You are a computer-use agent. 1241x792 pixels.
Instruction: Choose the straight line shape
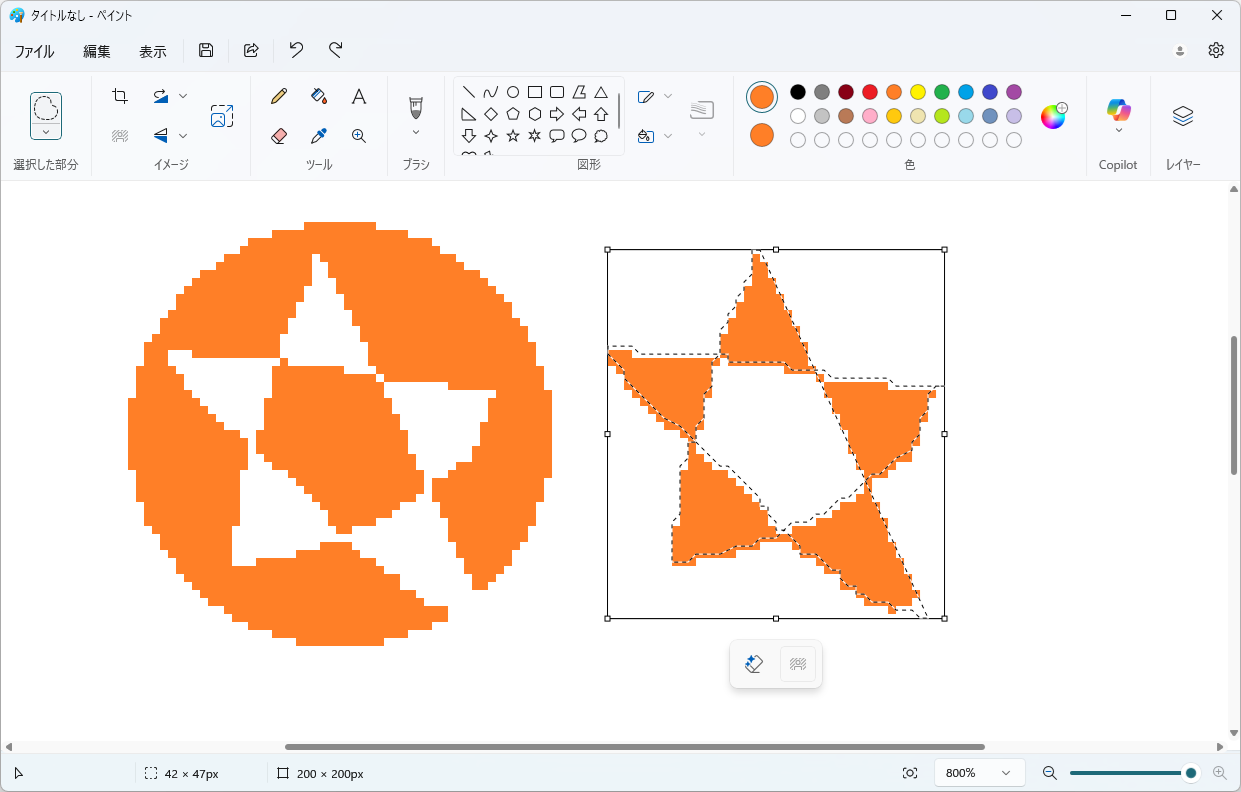469,92
